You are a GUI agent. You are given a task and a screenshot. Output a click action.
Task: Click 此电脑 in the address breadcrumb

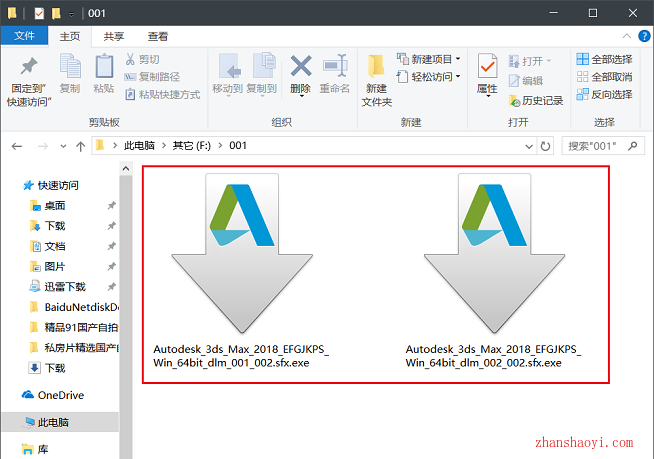click(139, 146)
